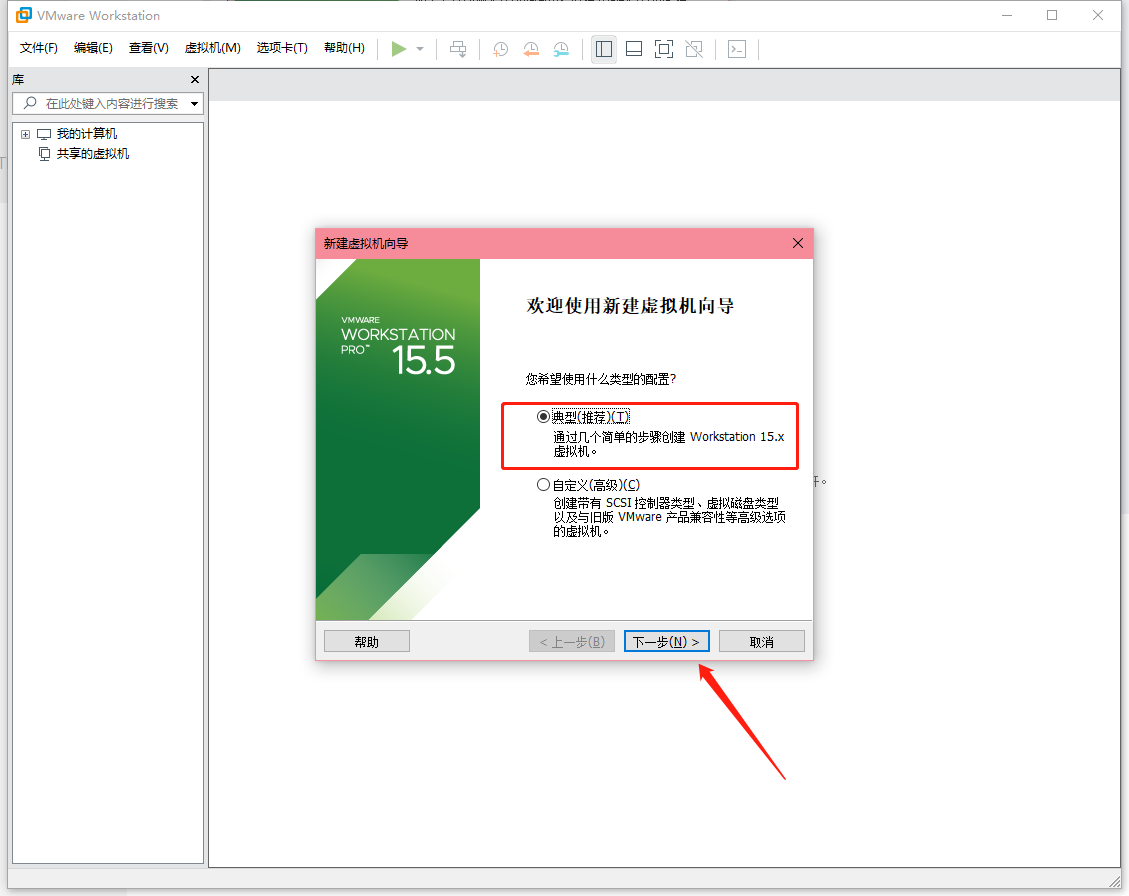The width and height of the screenshot is (1129, 896).
Task: Click the console view icon in toolbar
Action: coord(737,49)
